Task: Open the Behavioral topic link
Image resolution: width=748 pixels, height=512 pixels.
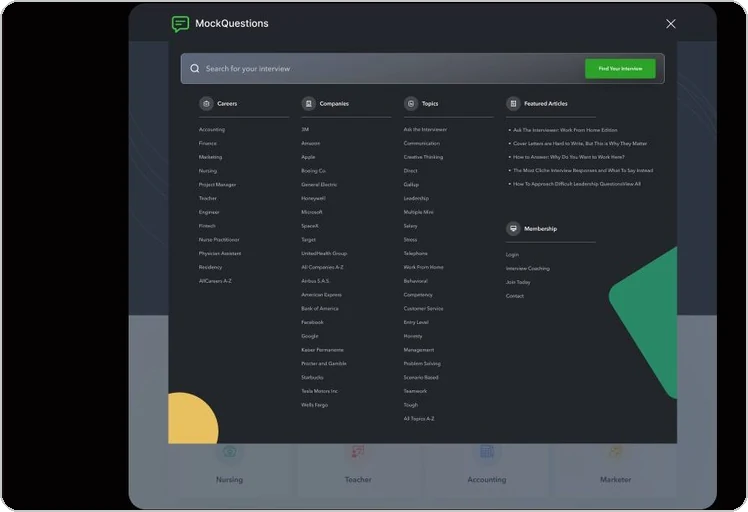Action: [416, 281]
